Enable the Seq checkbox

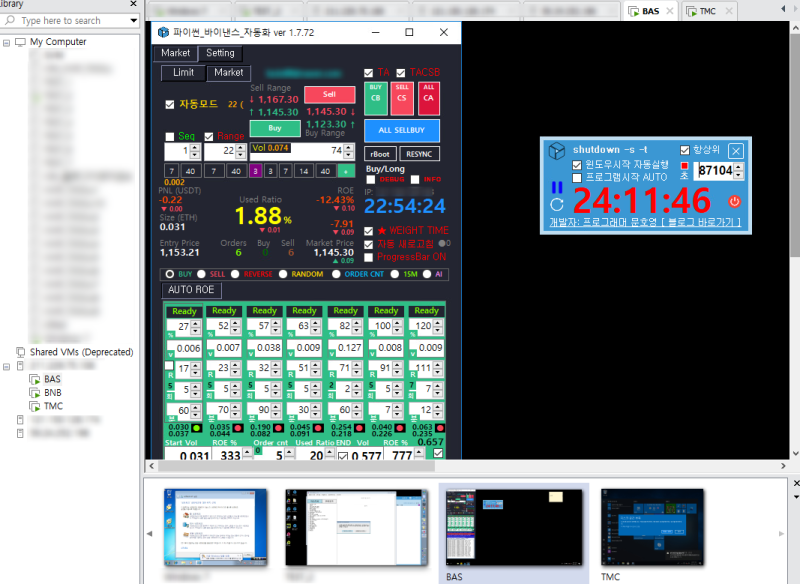[170, 137]
